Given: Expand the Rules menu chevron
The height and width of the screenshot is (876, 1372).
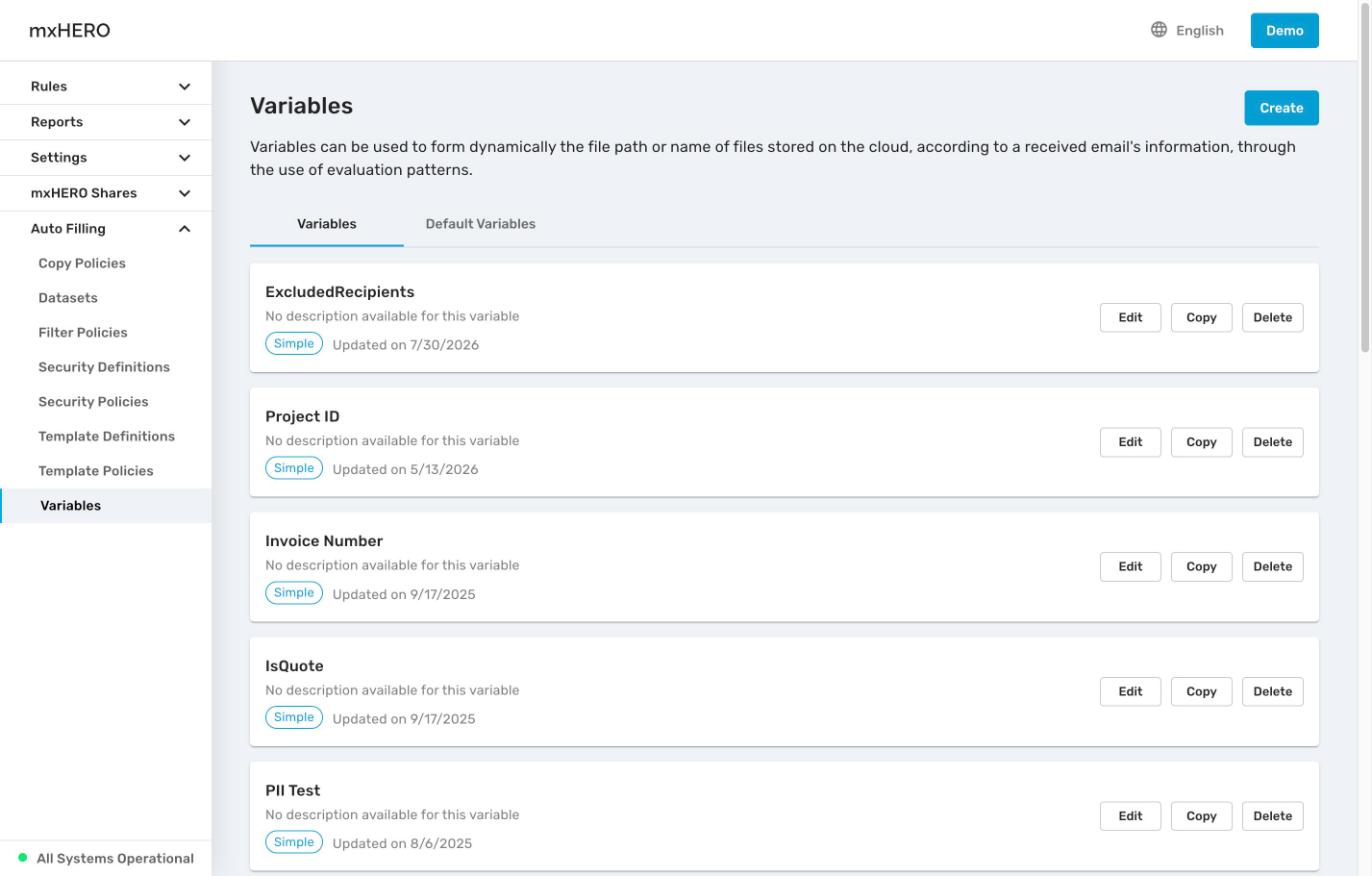Looking at the screenshot, I should click(x=184, y=87).
